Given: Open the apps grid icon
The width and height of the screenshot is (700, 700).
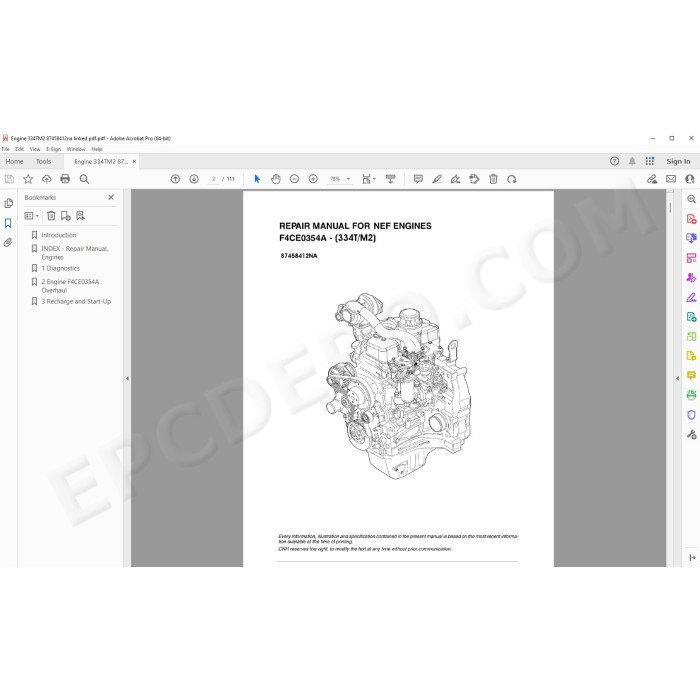Looking at the screenshot, I should coord(650,161).
